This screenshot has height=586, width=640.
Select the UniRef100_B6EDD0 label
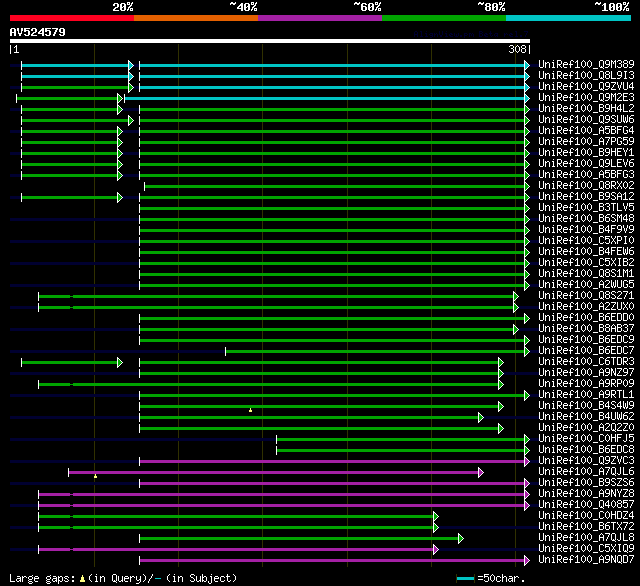click(x=586, y=317)
